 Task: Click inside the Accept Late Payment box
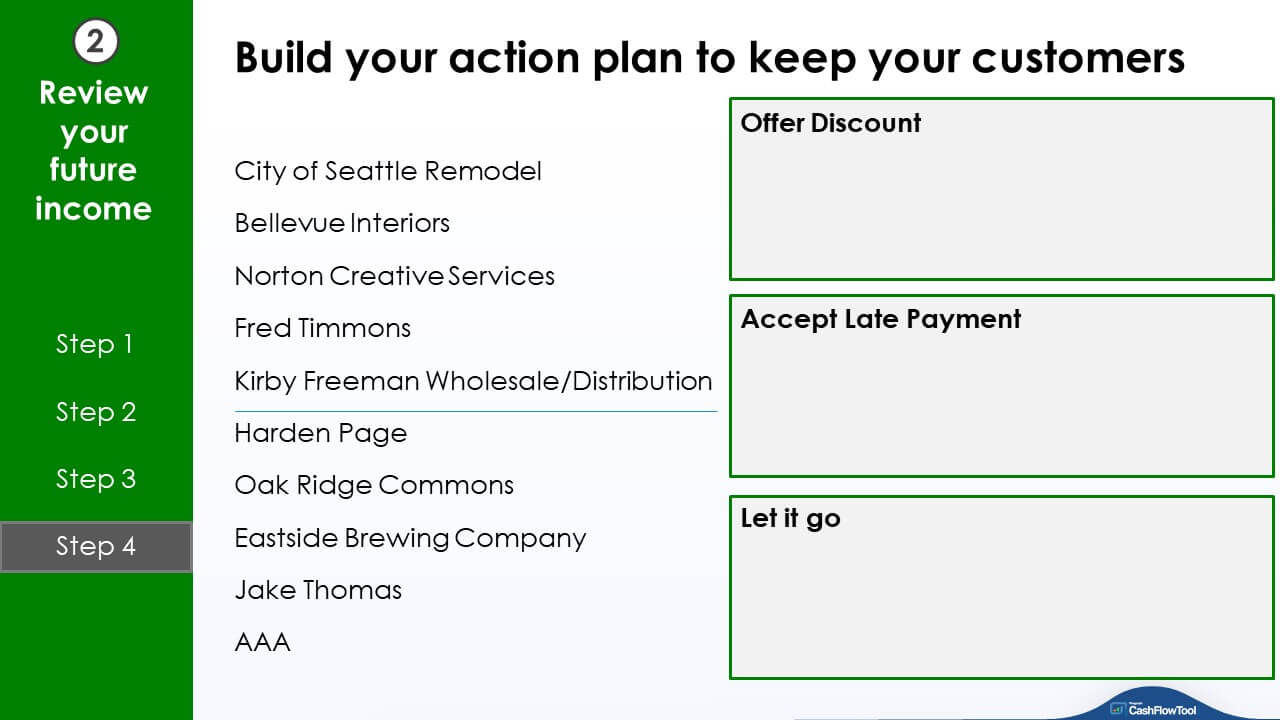pyautogui.click(x=1002, y=386)
